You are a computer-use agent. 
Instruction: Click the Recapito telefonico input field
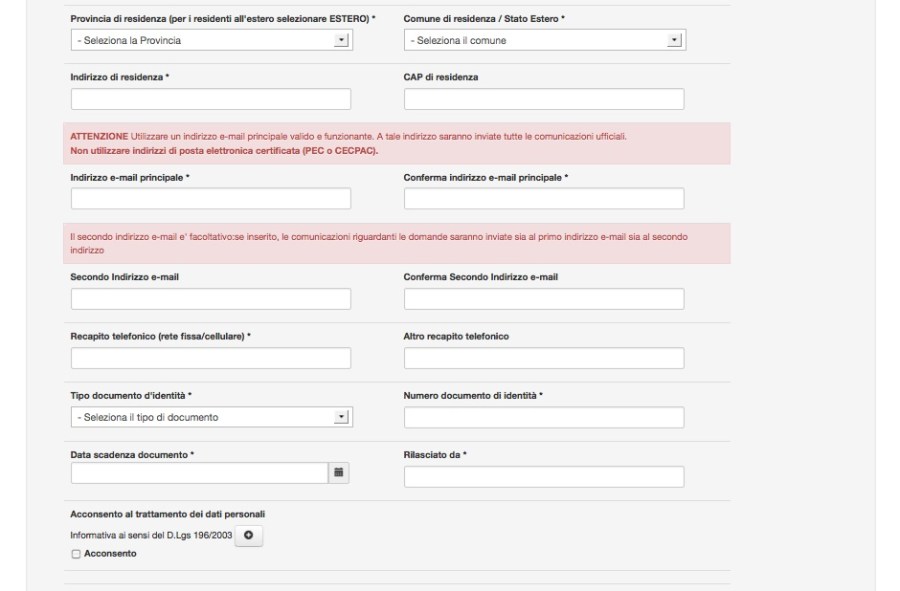click(x=211, y=358)
